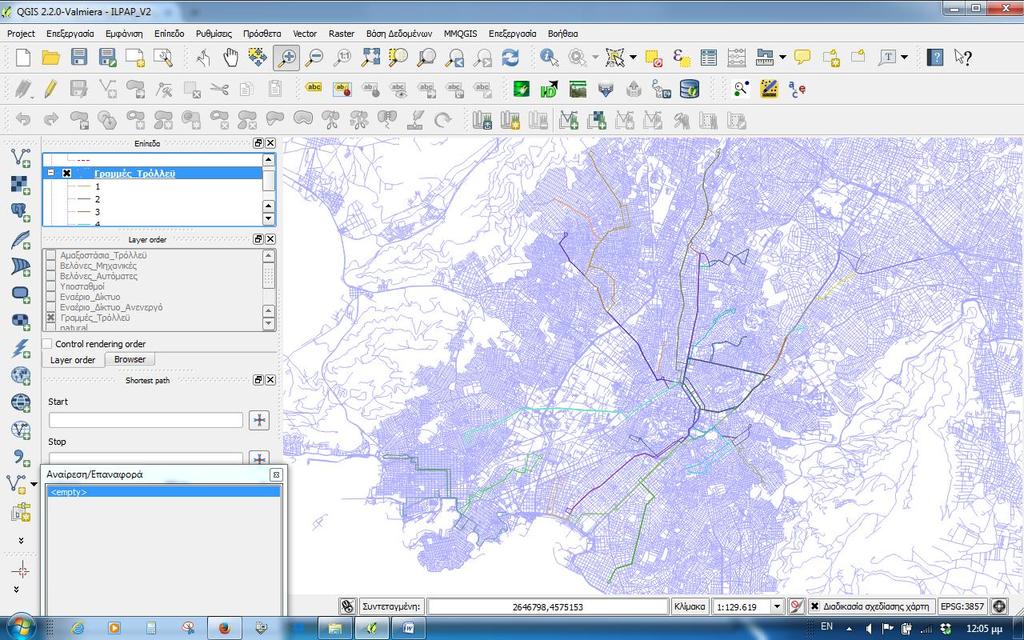Open the MMQGIS menu
The image size is (1024, 640).
460,33
